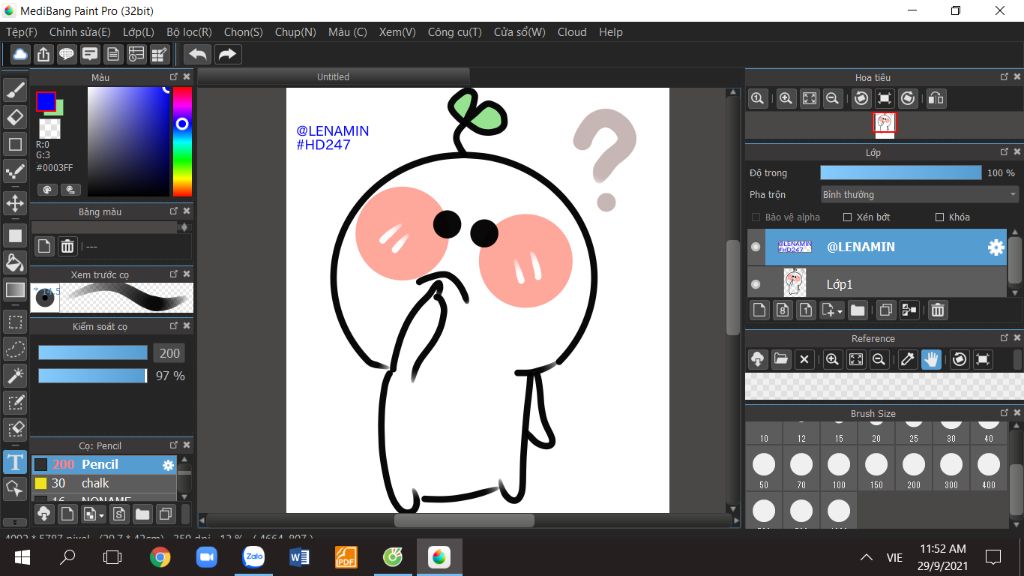Undock the Màu color panel

coord(174,76)
